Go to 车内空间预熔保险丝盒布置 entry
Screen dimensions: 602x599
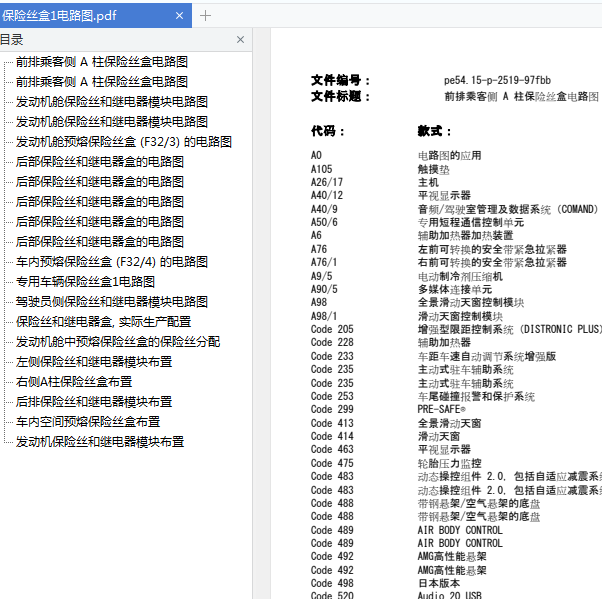coord(88,422)
